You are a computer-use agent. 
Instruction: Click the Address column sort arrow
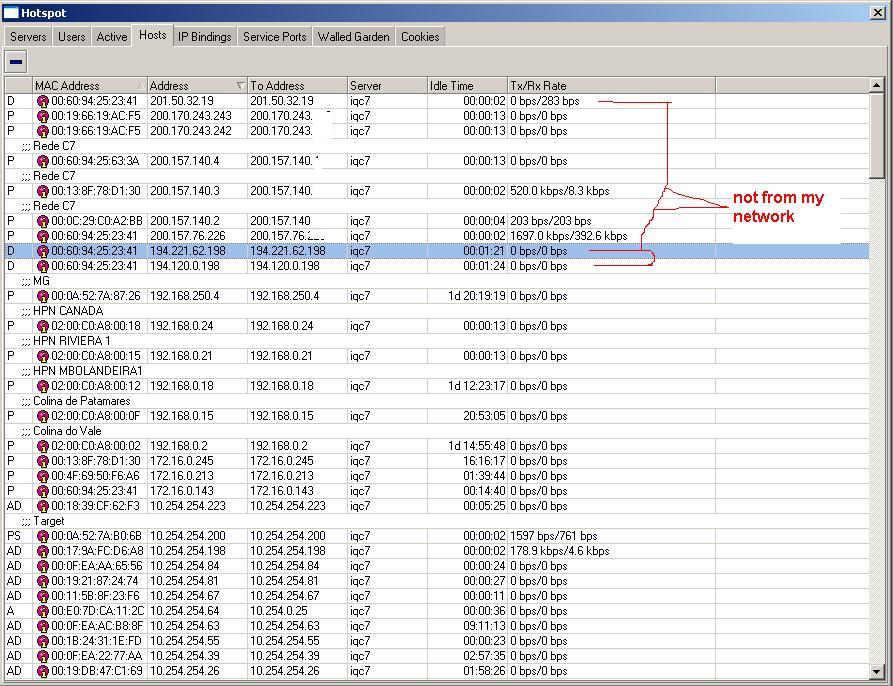[x=240, y=85]
